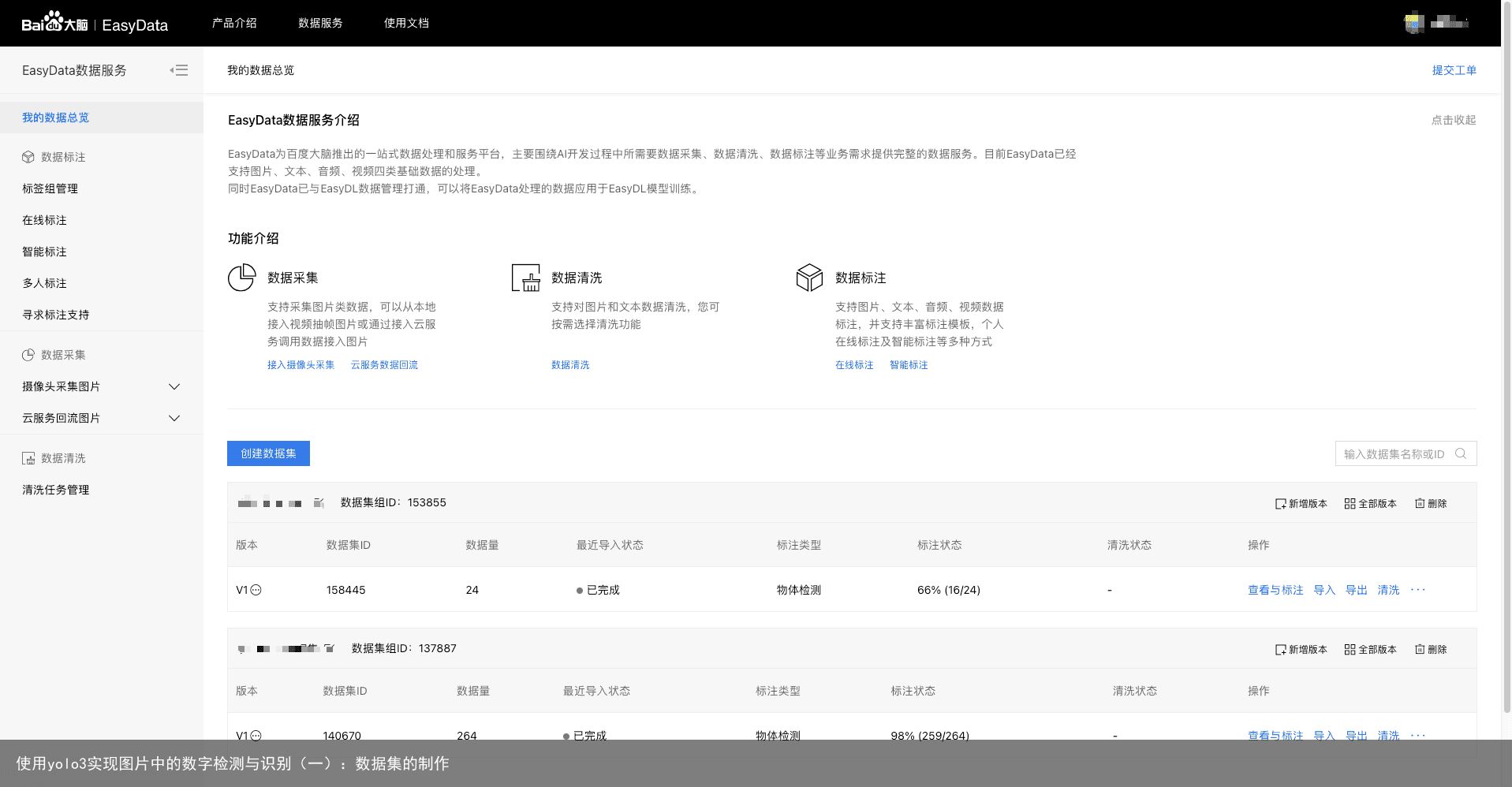Open 使用文档 in the top navigation
The width and height of the screenshot is (1512, 787).
pos(406,23)
